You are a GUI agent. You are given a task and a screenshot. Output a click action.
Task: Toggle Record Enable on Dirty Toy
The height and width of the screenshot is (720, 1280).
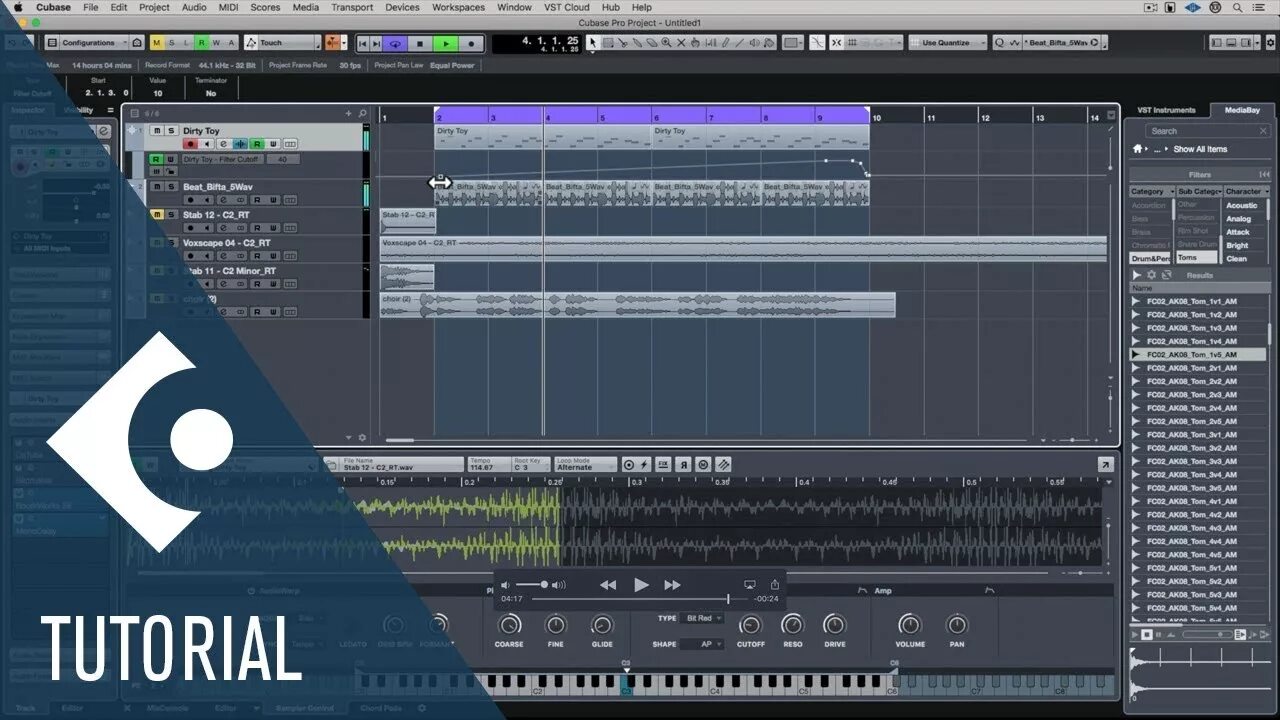[x=190, y=145]
